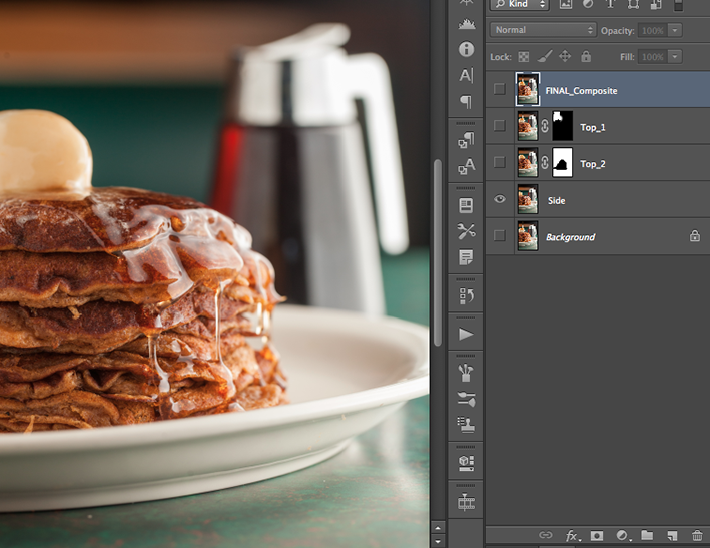710x548 pixels.
Task: Open the Actions panel play icon
Action: 466,334
